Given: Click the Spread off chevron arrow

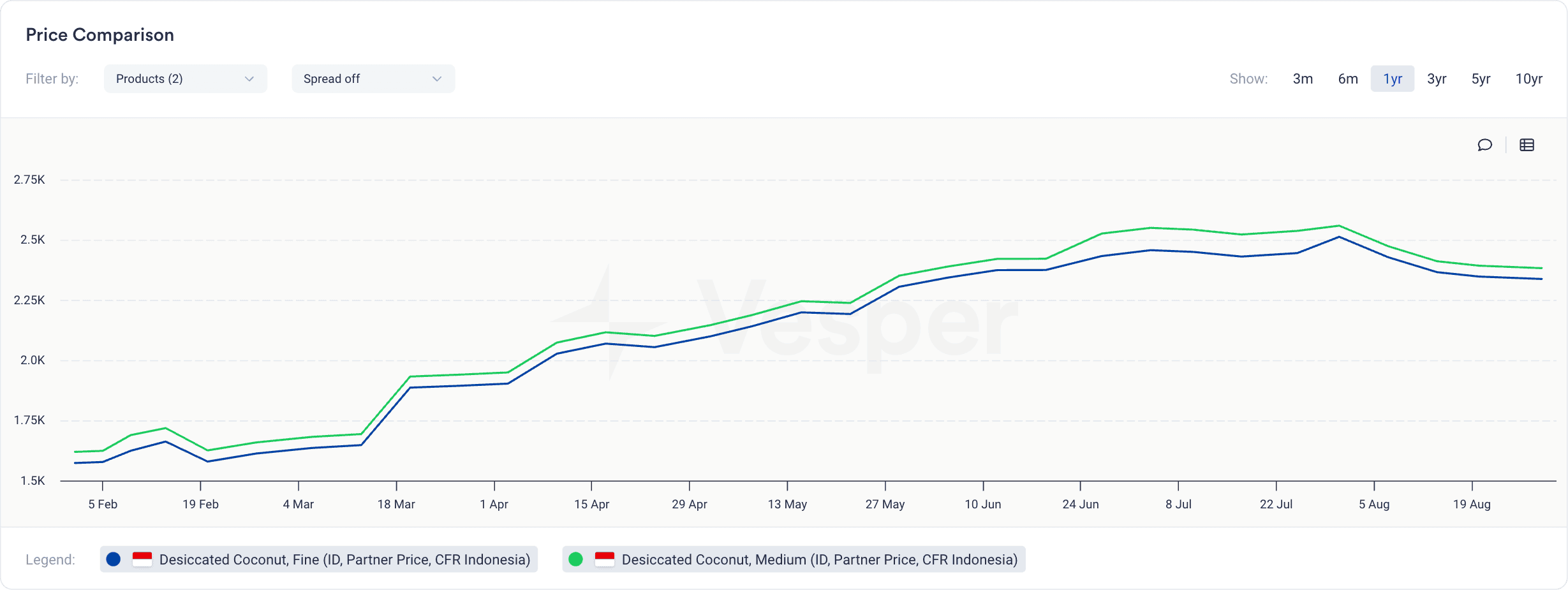Looking at the screenshot, I should coord(437,79).
